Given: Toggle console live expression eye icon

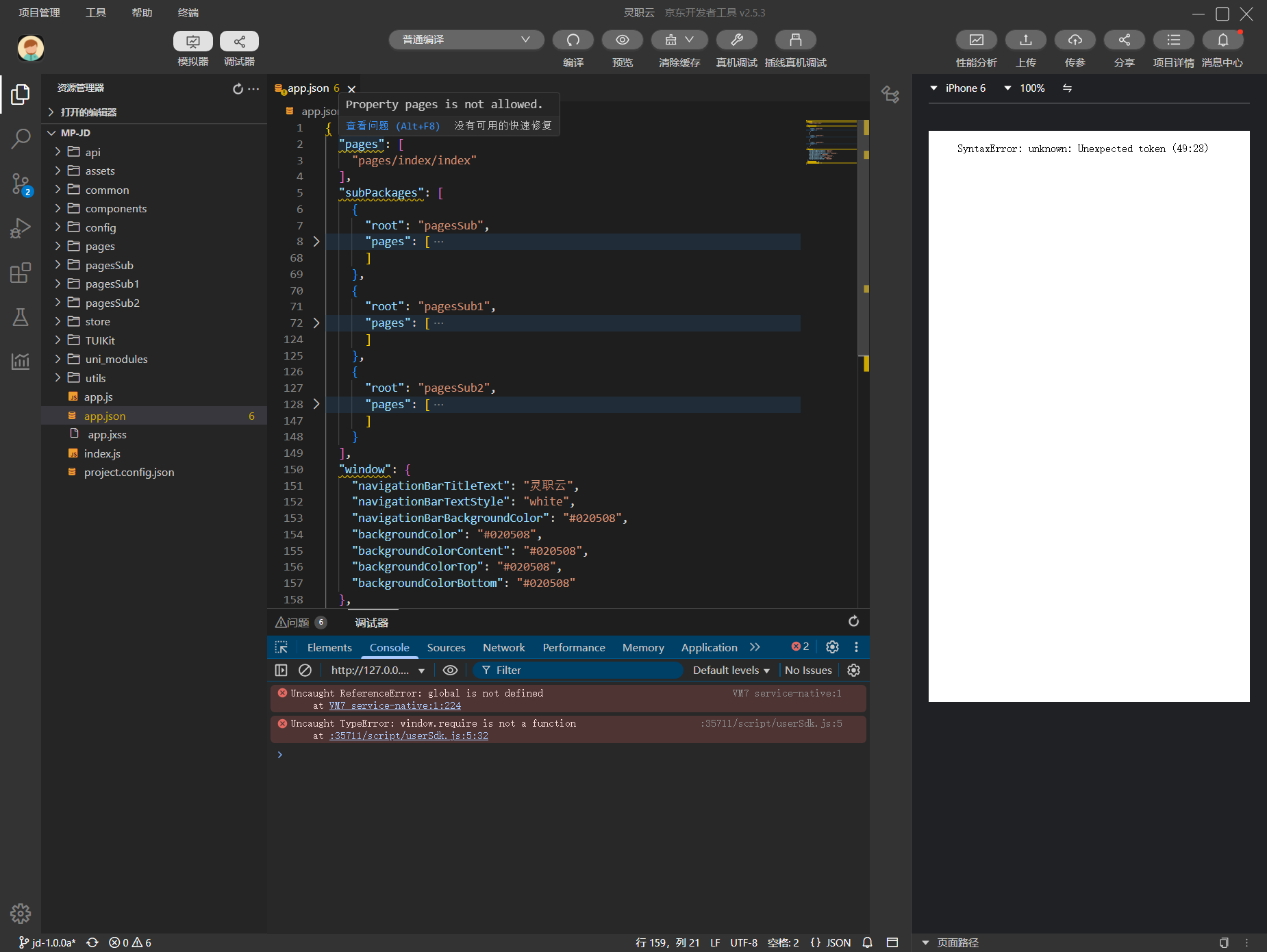Looking at the screenshot, I should [450, 670].
